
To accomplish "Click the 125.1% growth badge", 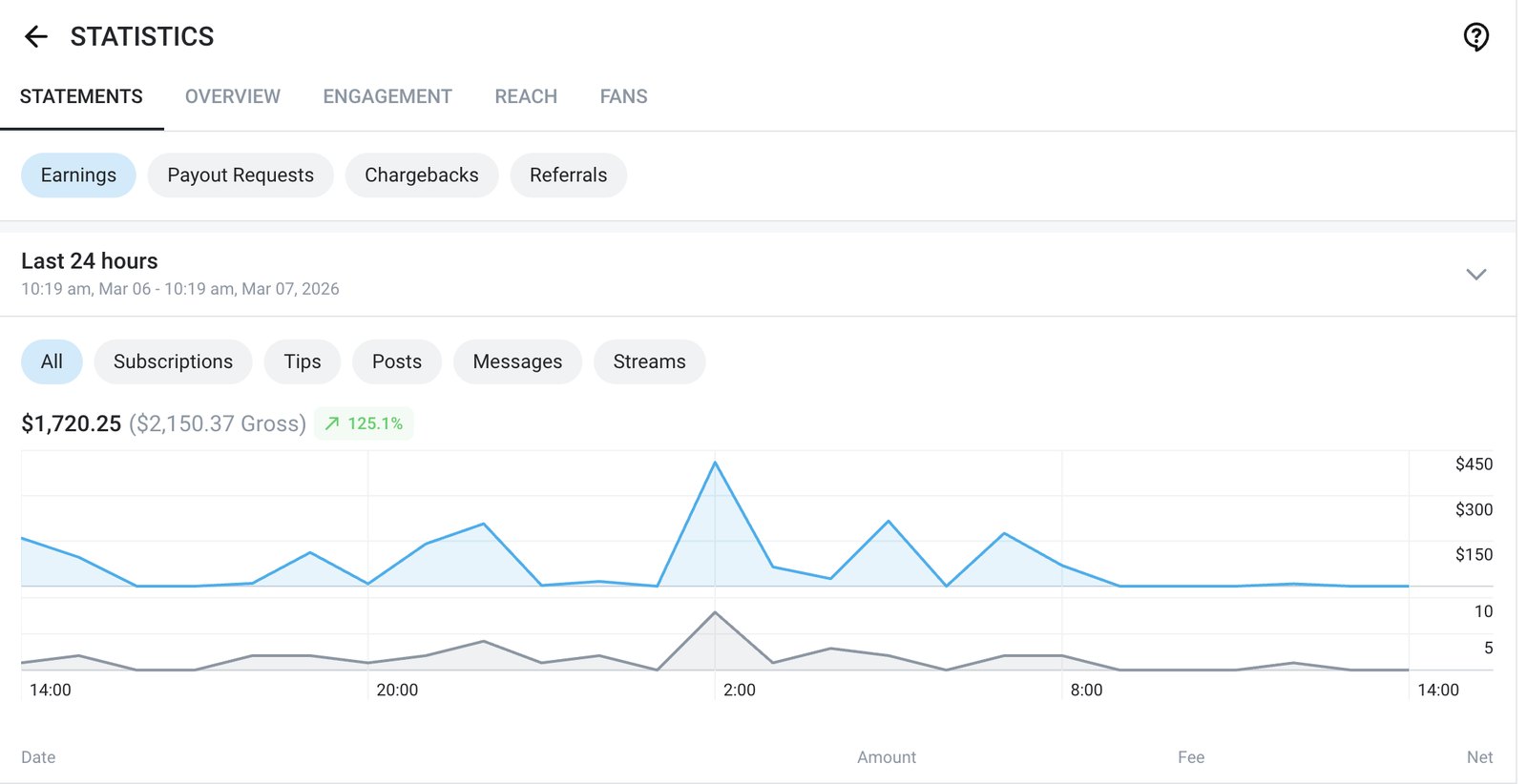I will click(364, 423).
